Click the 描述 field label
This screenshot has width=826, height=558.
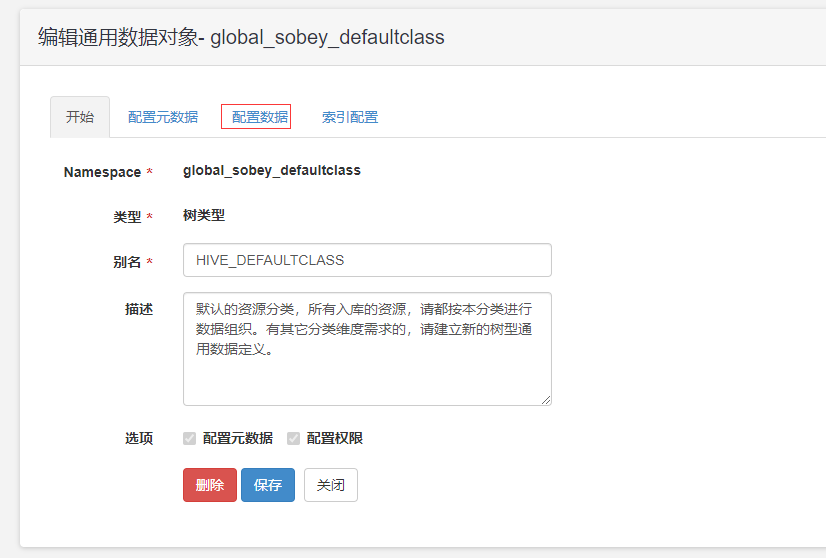[x=139, y=309]
